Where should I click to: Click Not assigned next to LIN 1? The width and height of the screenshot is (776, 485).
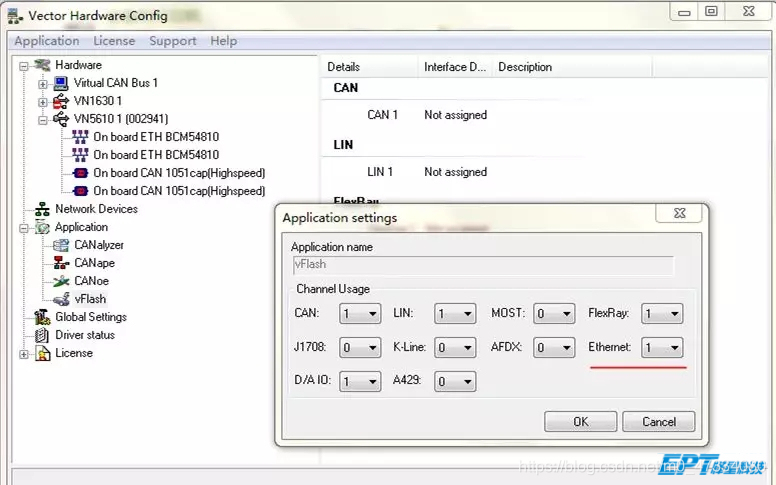point(456,172)
